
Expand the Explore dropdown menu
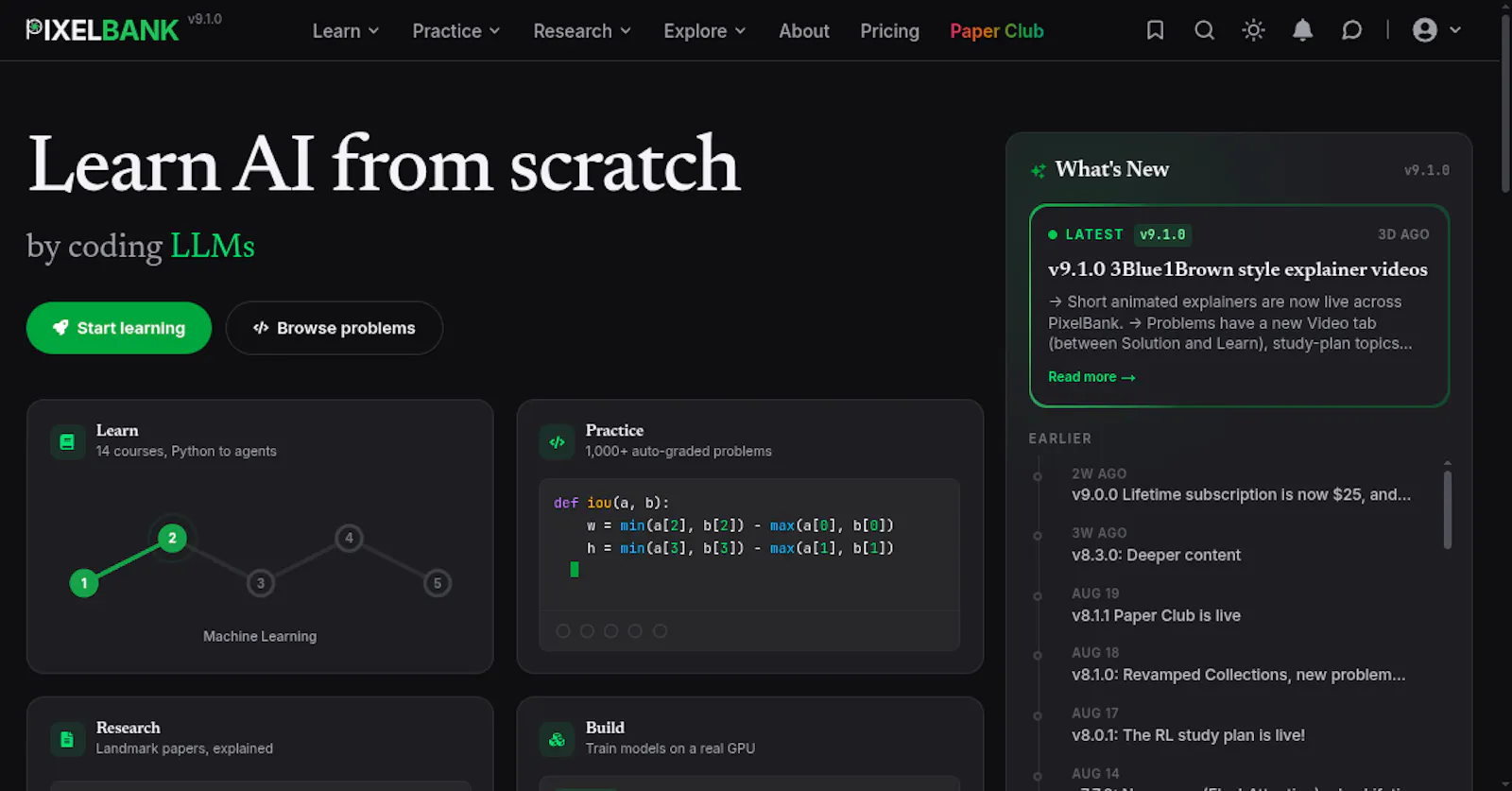coord(705,31)
